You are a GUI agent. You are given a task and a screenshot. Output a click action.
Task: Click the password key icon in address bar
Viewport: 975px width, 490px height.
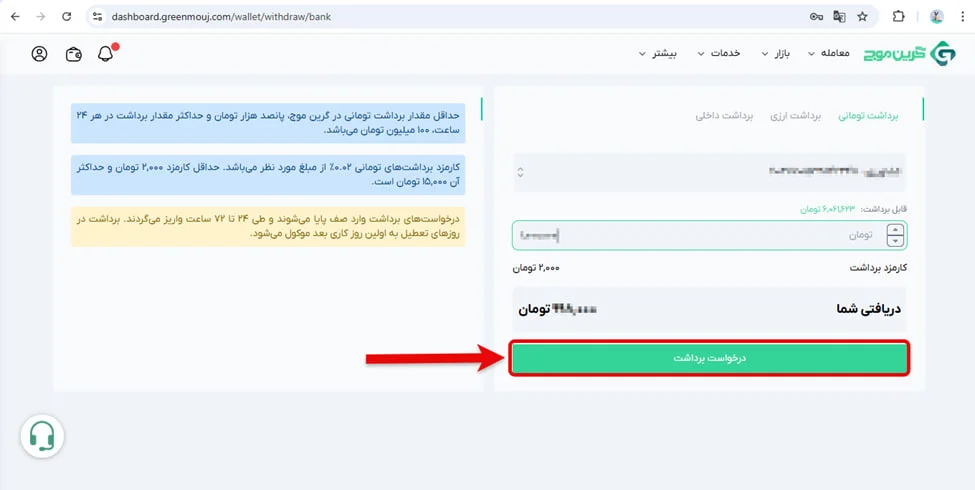816,17
